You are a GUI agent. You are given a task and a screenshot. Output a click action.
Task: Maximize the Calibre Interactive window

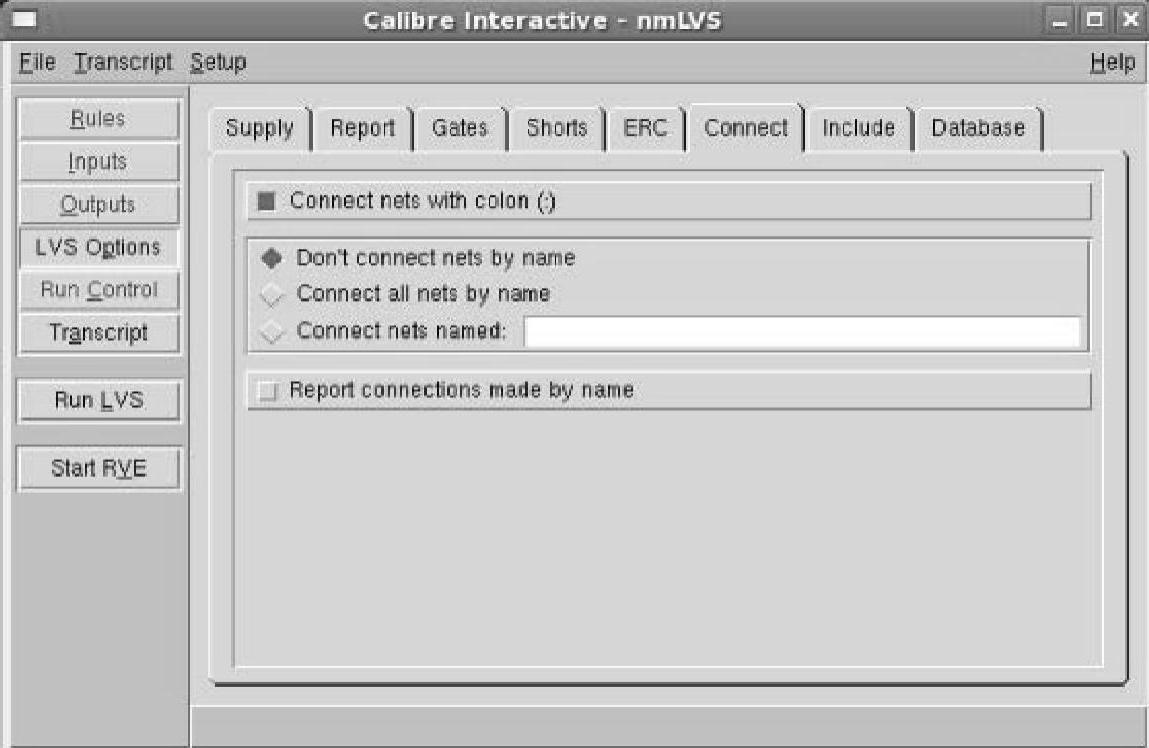(1095, 20)
